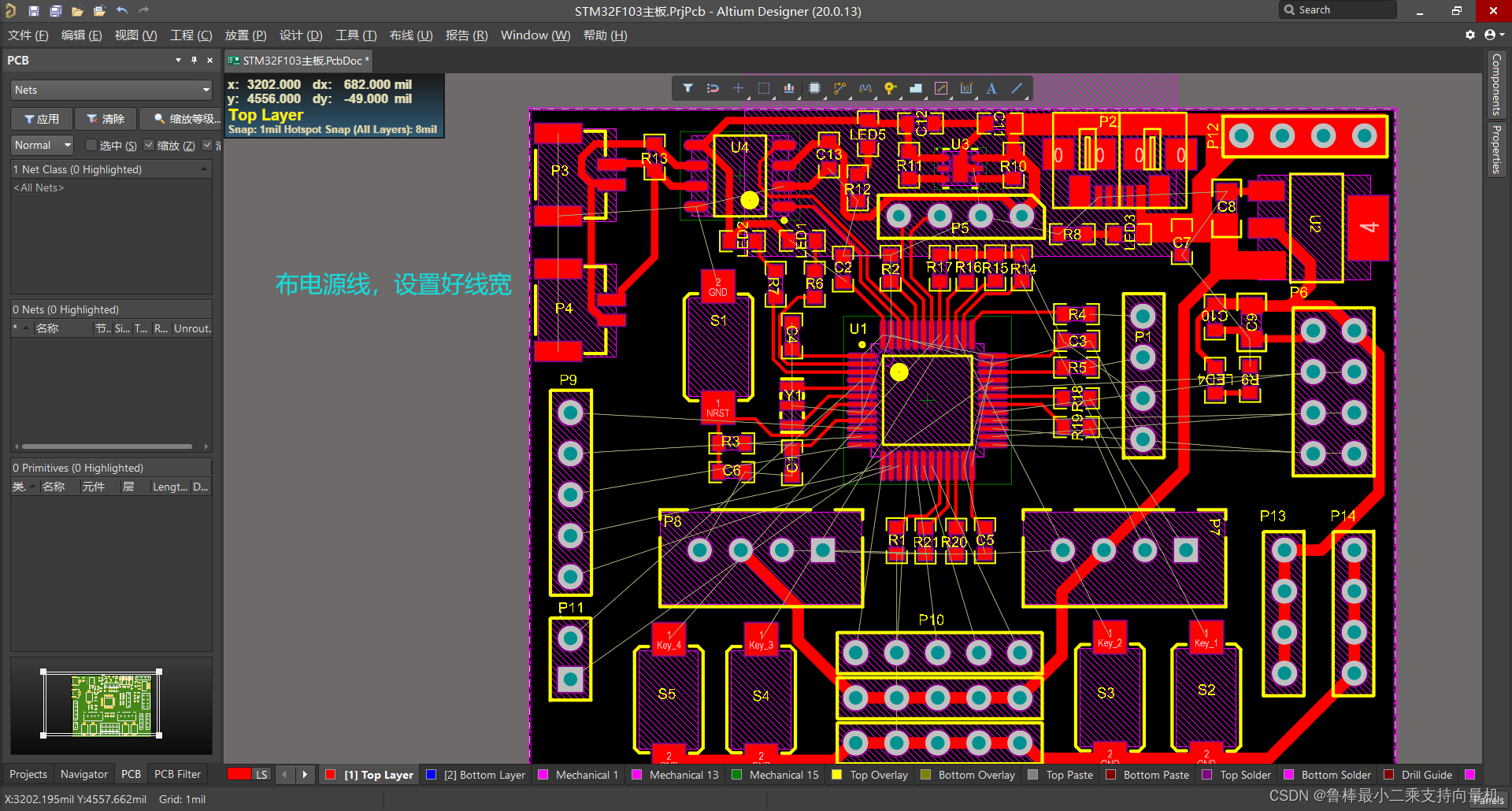Open PCB panel options arrow
This screenshot has width=1512, height=811.
[178, 60]
